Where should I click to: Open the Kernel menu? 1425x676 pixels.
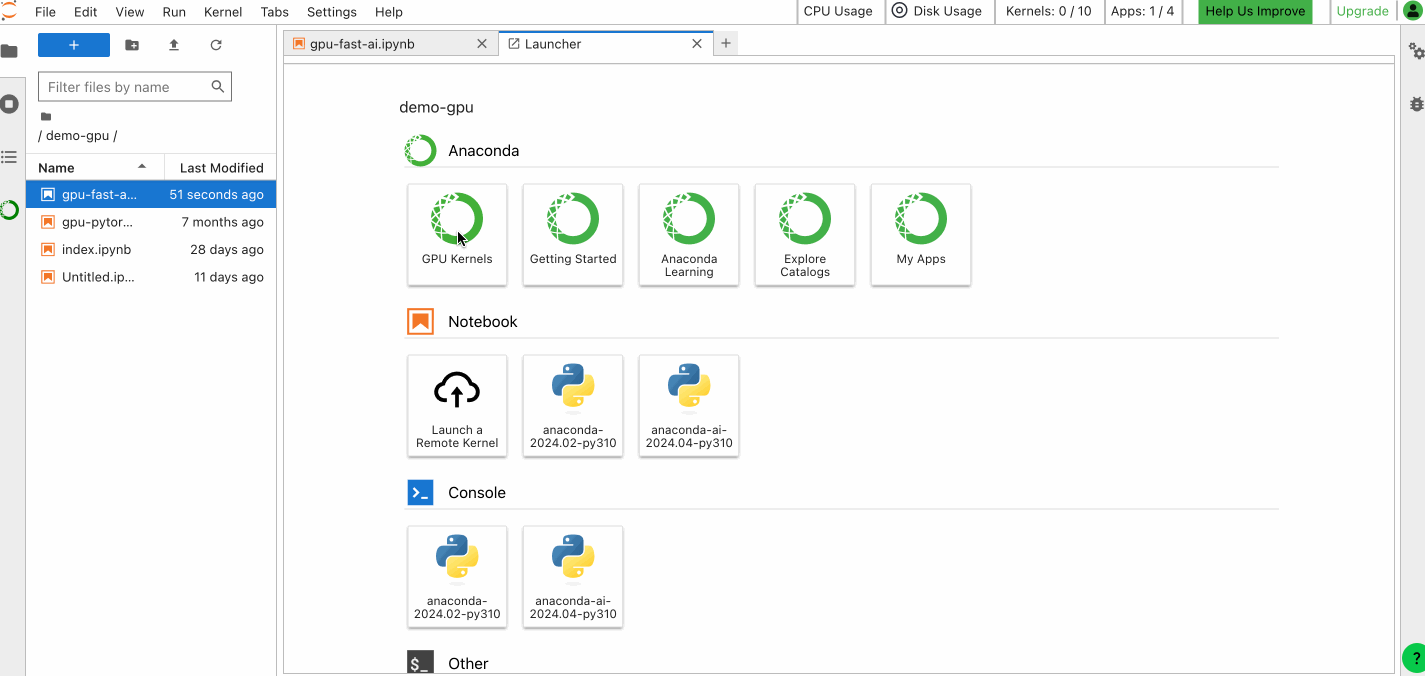[x=223, y=12]
